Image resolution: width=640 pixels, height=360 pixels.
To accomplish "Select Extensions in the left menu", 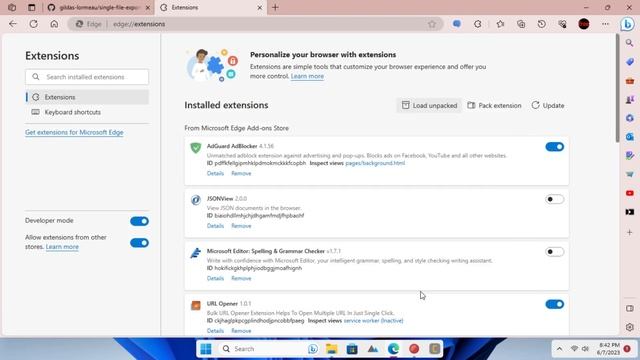I will click(x=87, y=97).
